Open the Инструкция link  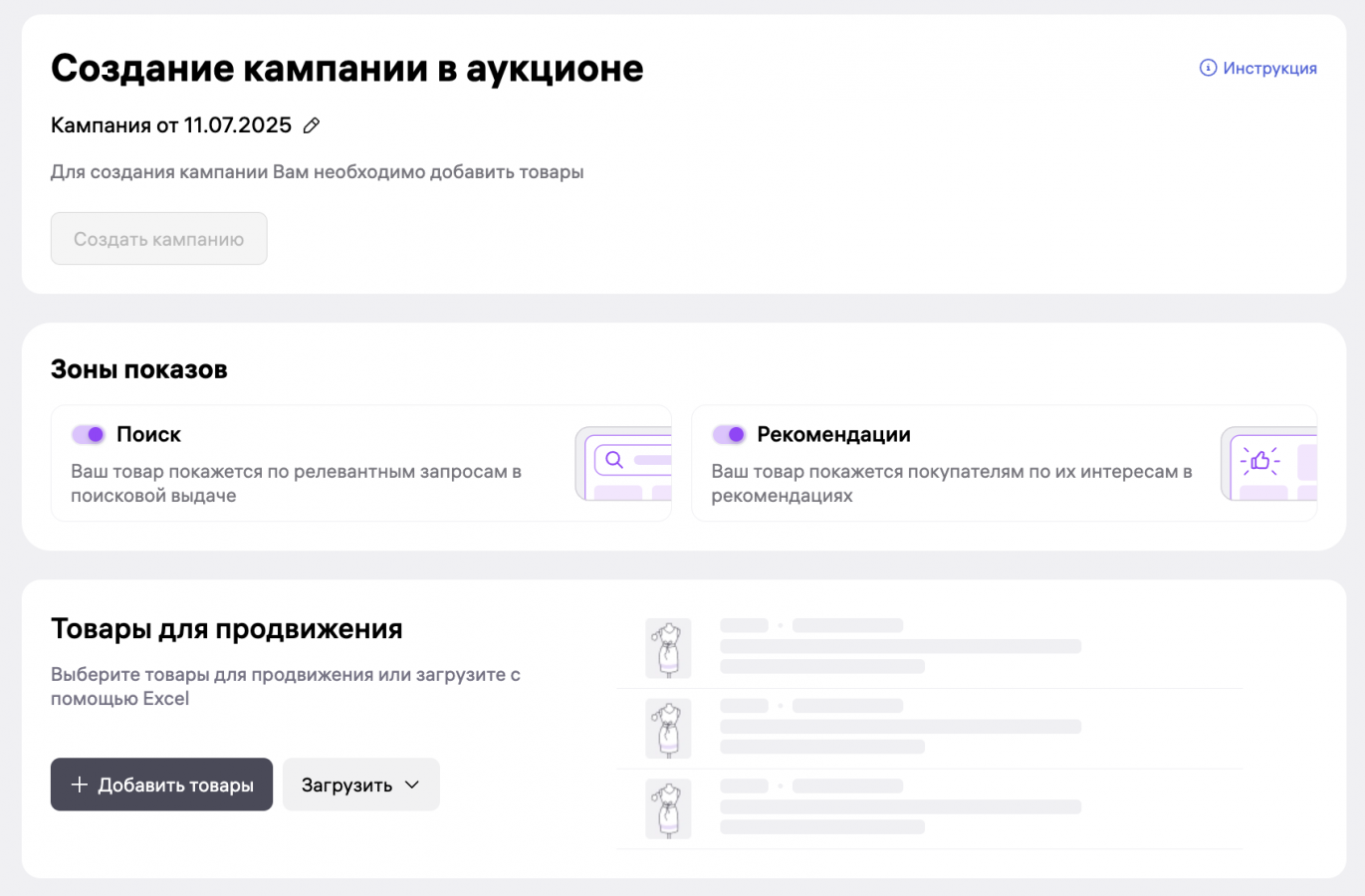[x=1258, y=68]
